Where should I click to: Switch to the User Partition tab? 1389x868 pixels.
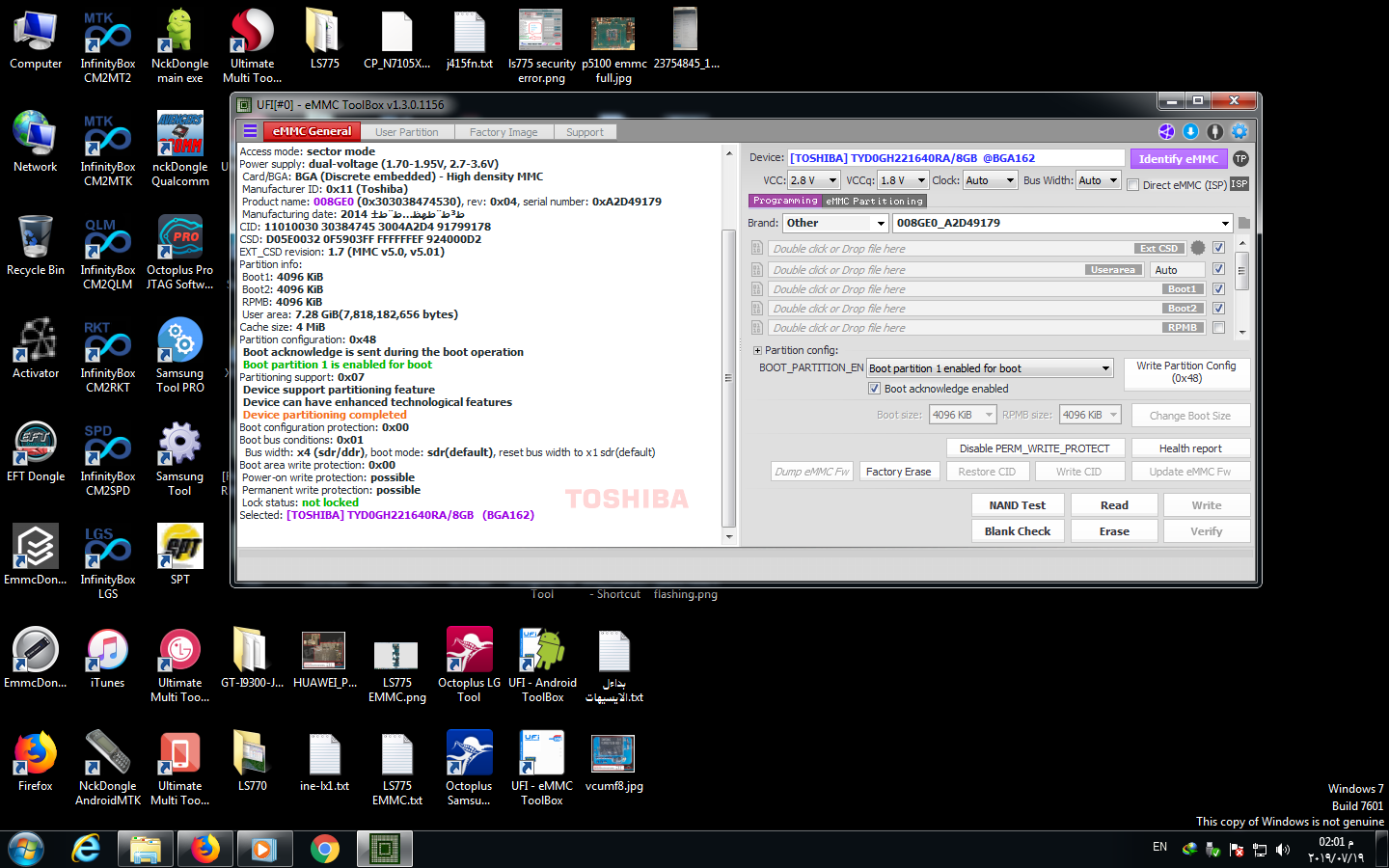406,132
